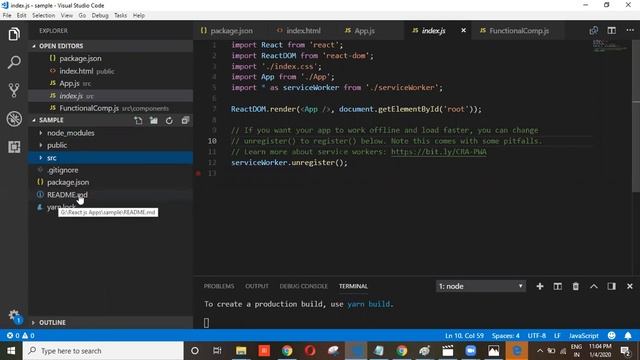
Task: Maximize the terminal panel size
Action: click(x=593, y=286)
